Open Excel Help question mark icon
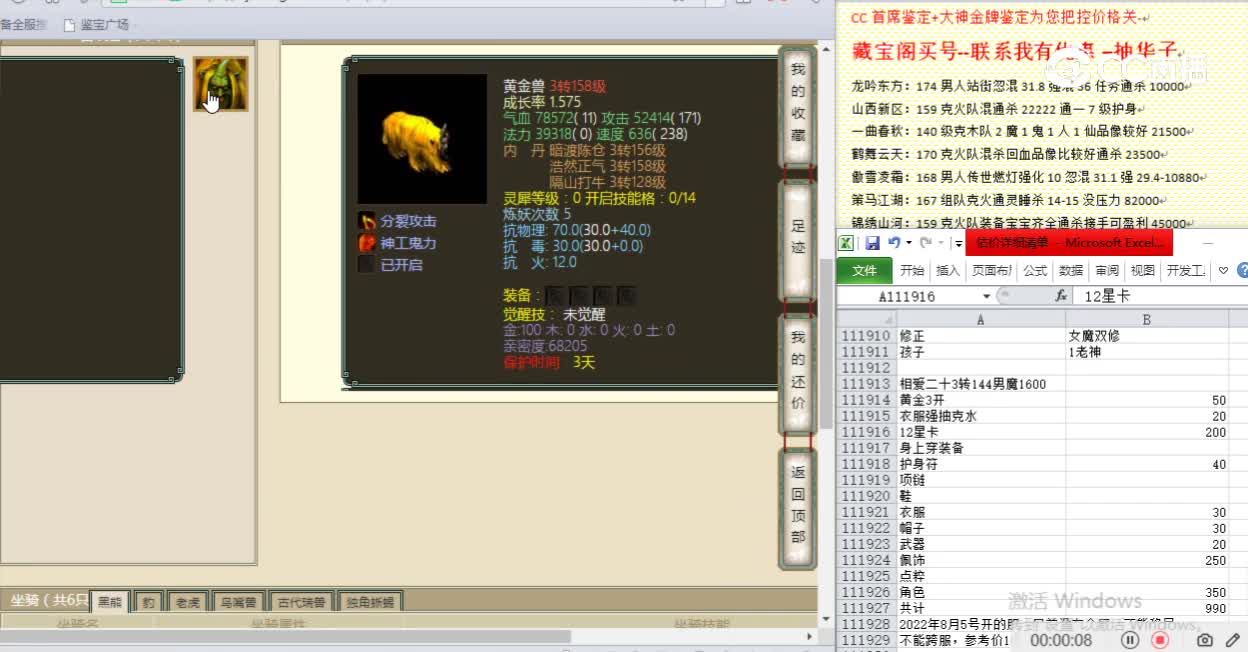Image resolution: width=1248 pixels, height=652 pixels. (1242, 270)
